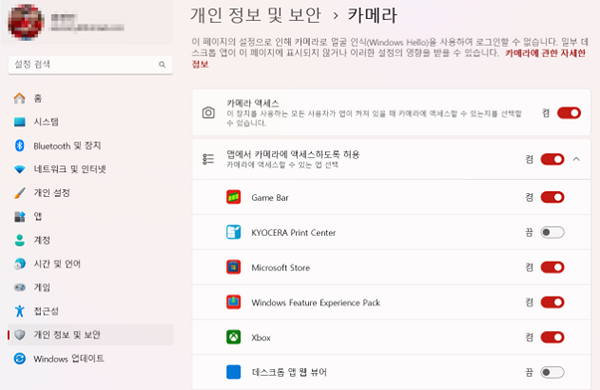Click the Gaming controller icon
Screen dimensions: 600x390
click(20, 287)
